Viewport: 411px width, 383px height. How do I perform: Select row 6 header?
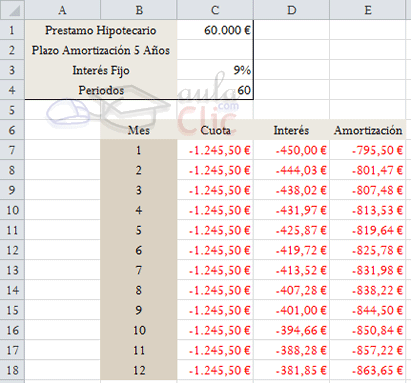pos(12,130)
